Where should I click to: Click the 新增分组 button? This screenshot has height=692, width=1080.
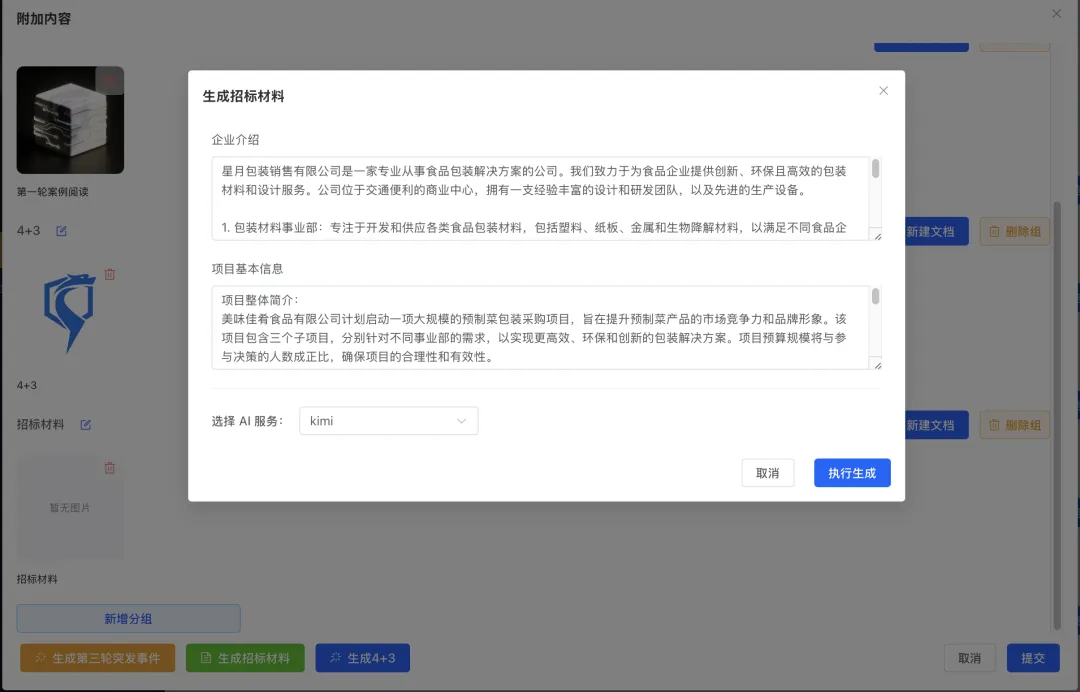128,618
